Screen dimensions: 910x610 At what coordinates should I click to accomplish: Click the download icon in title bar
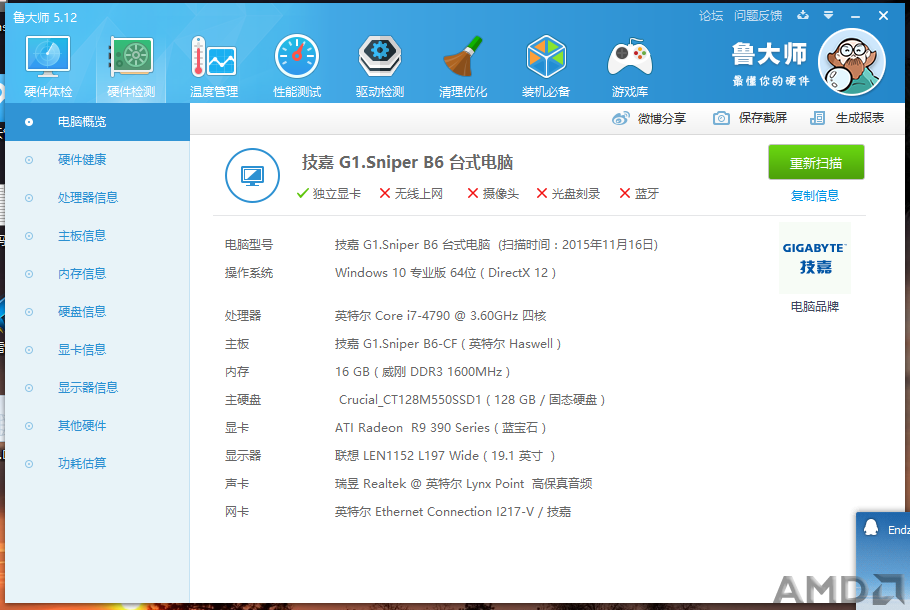[x=803, y=15]
